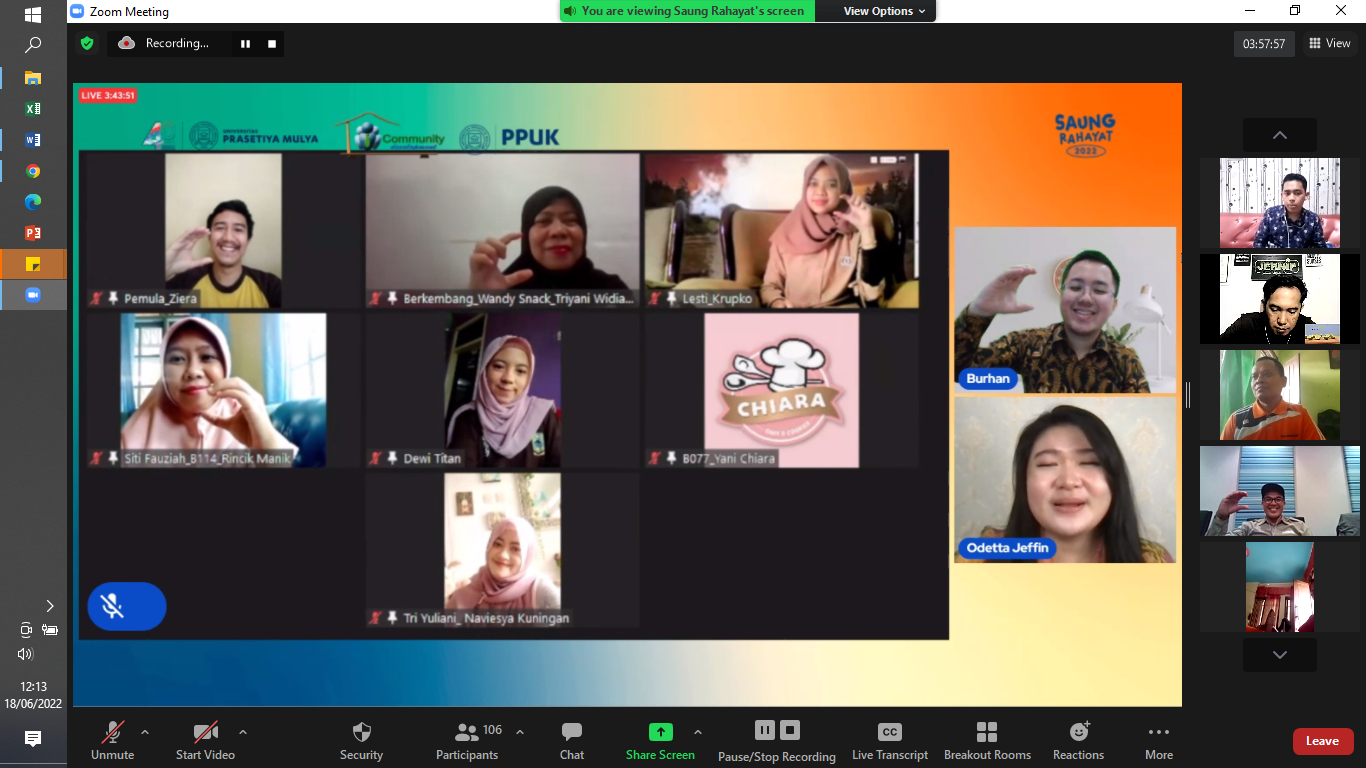Screen dimensions: 1366x768
Task: Open the Reactions menu
Action: (1078, 741)
